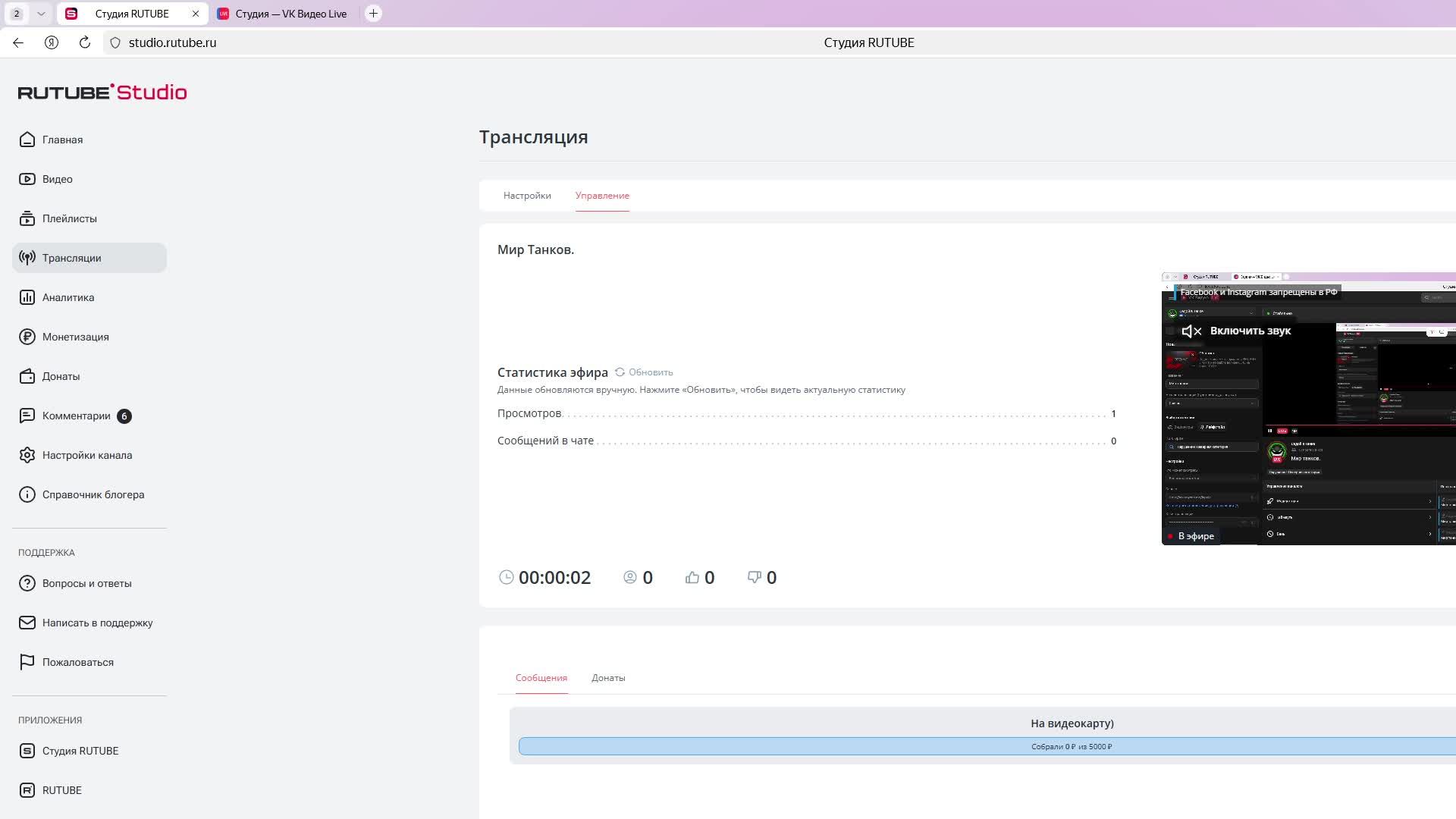Open Монетизация ruble icon
Screen dimensions: 1456x819
(x=27, y=337)
